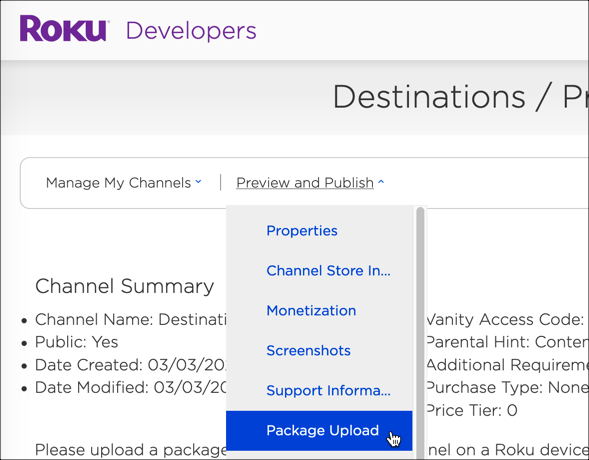The image size is (589, 460).
Task: Collapse the Preview and Publish menu
Action: 310,183
